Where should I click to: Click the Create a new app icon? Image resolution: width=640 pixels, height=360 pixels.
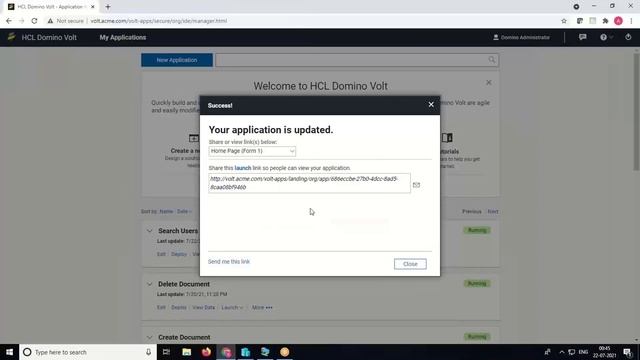194,138
